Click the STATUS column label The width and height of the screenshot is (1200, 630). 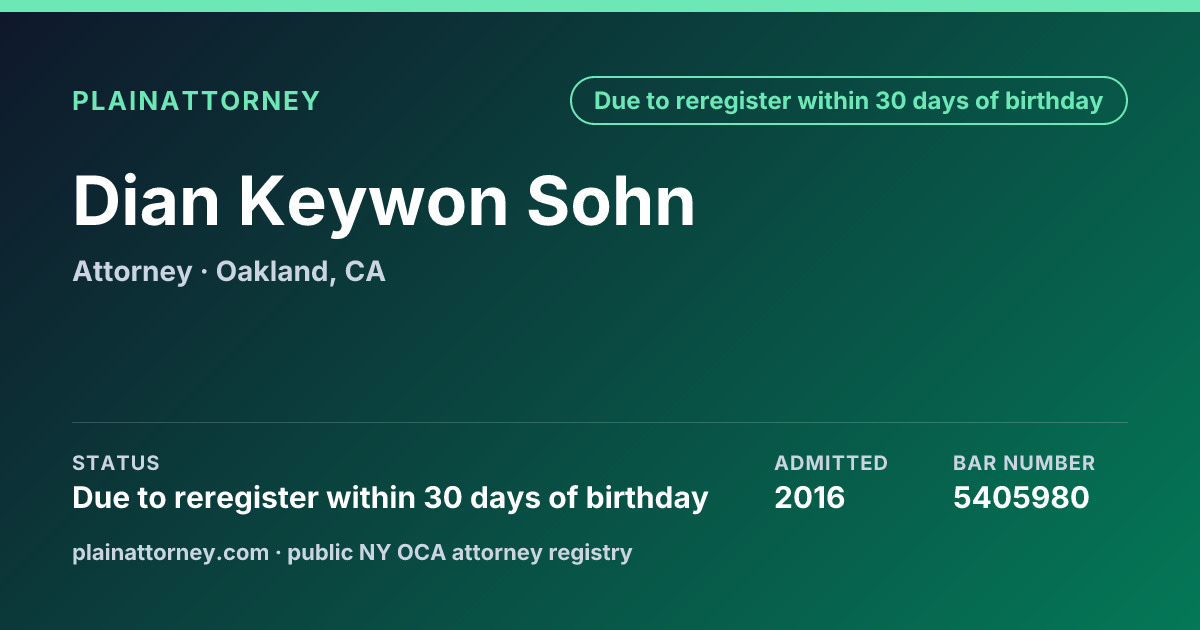click(116, 463)
